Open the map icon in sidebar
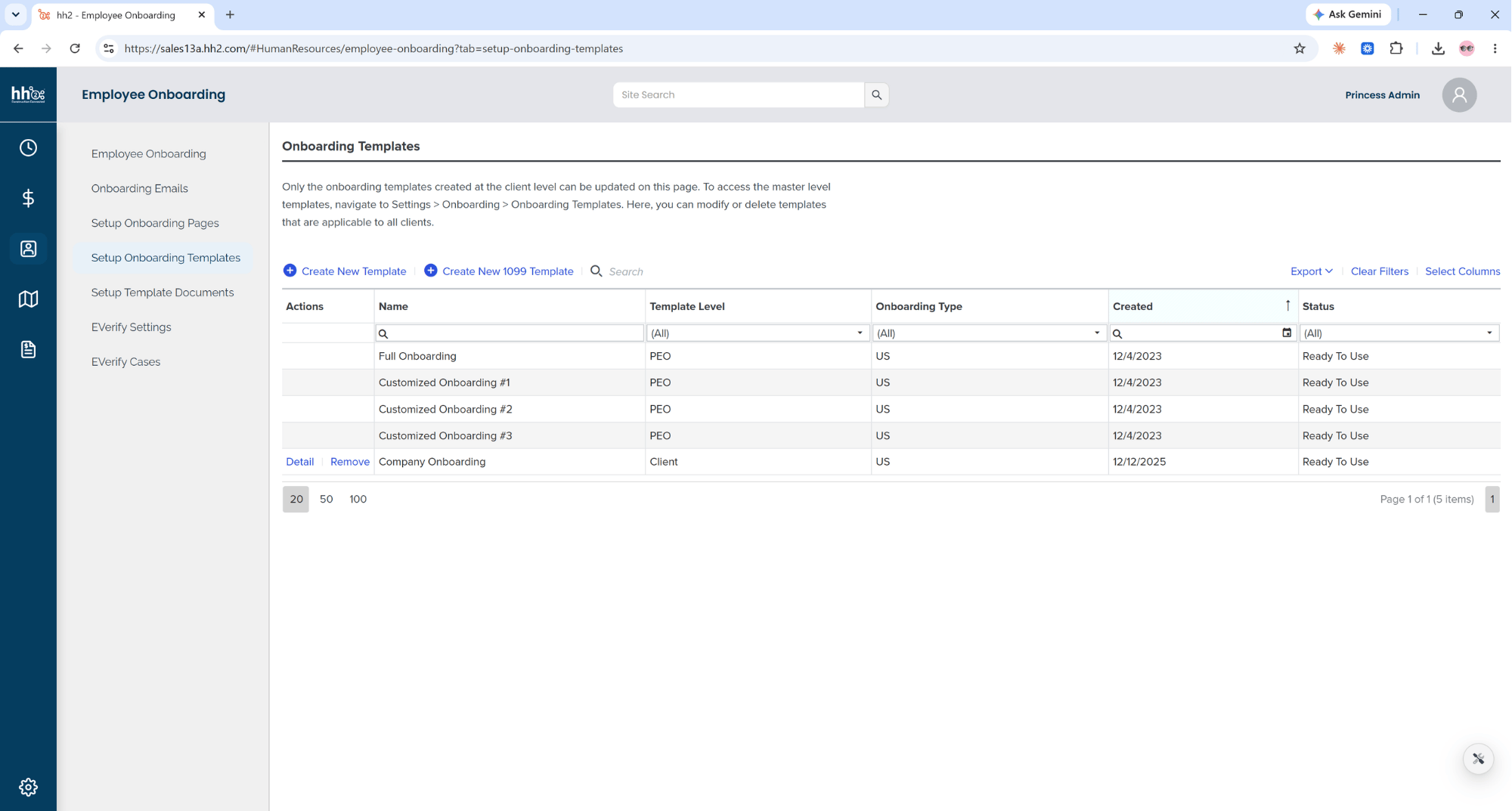The image size is (1512, 811). 28,299
